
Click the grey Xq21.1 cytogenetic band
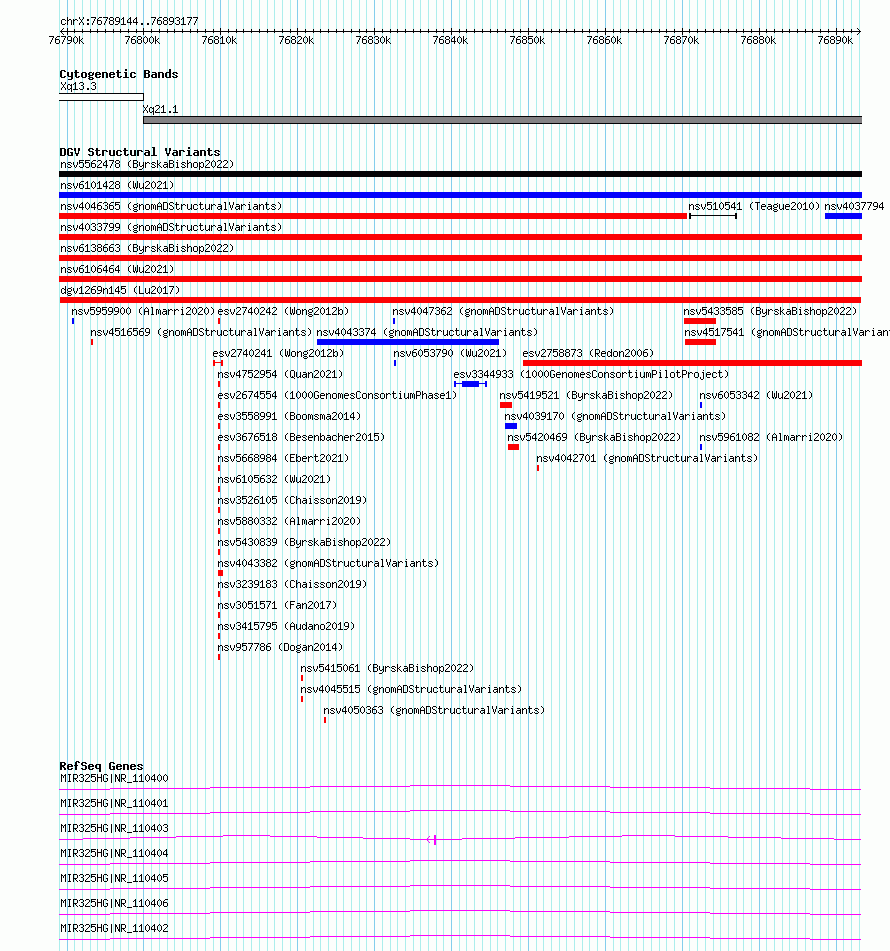pyautogui.click(x=502, y=120)
